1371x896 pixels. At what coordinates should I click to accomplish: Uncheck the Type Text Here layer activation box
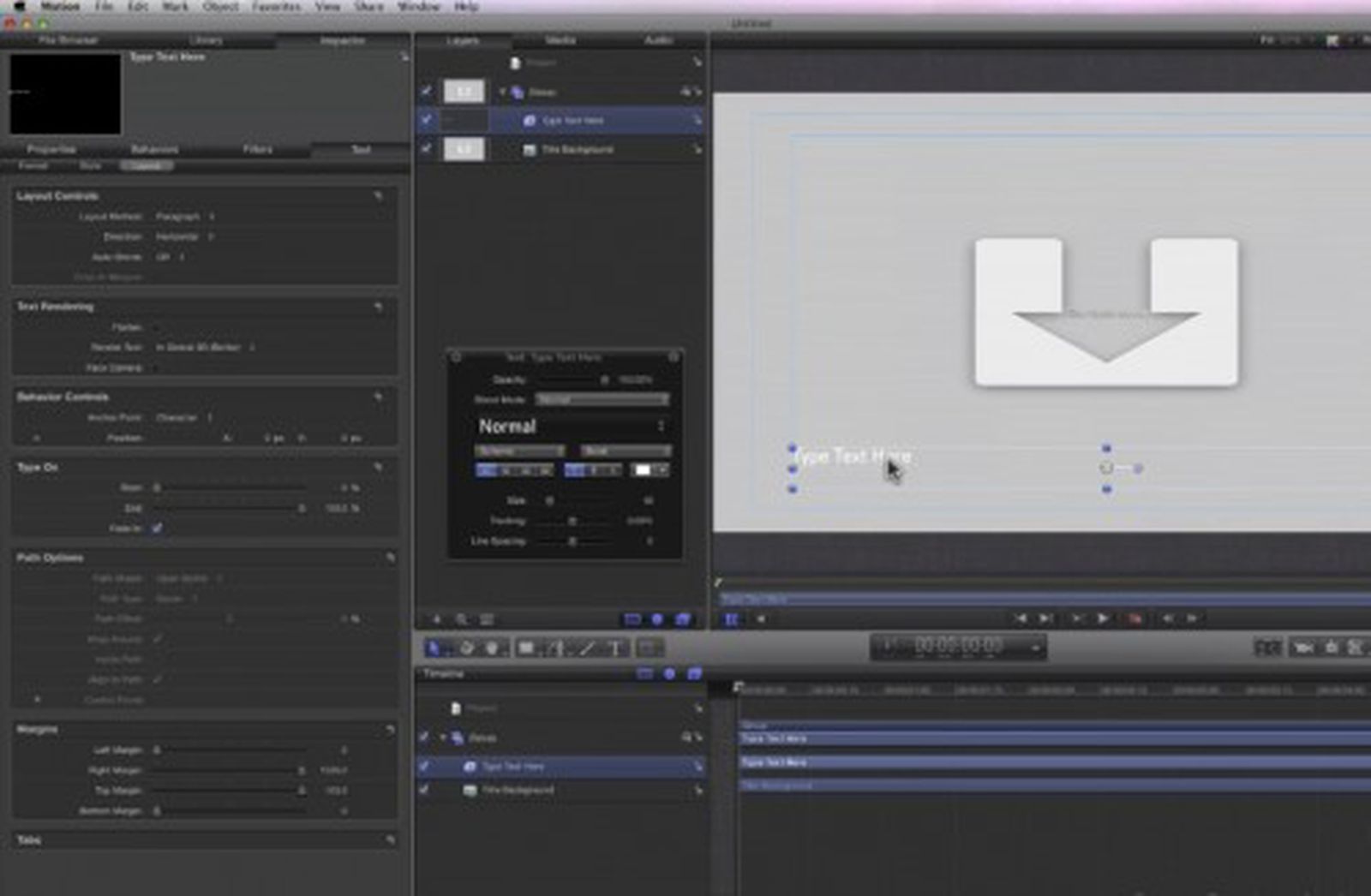[x=427, y=120]
